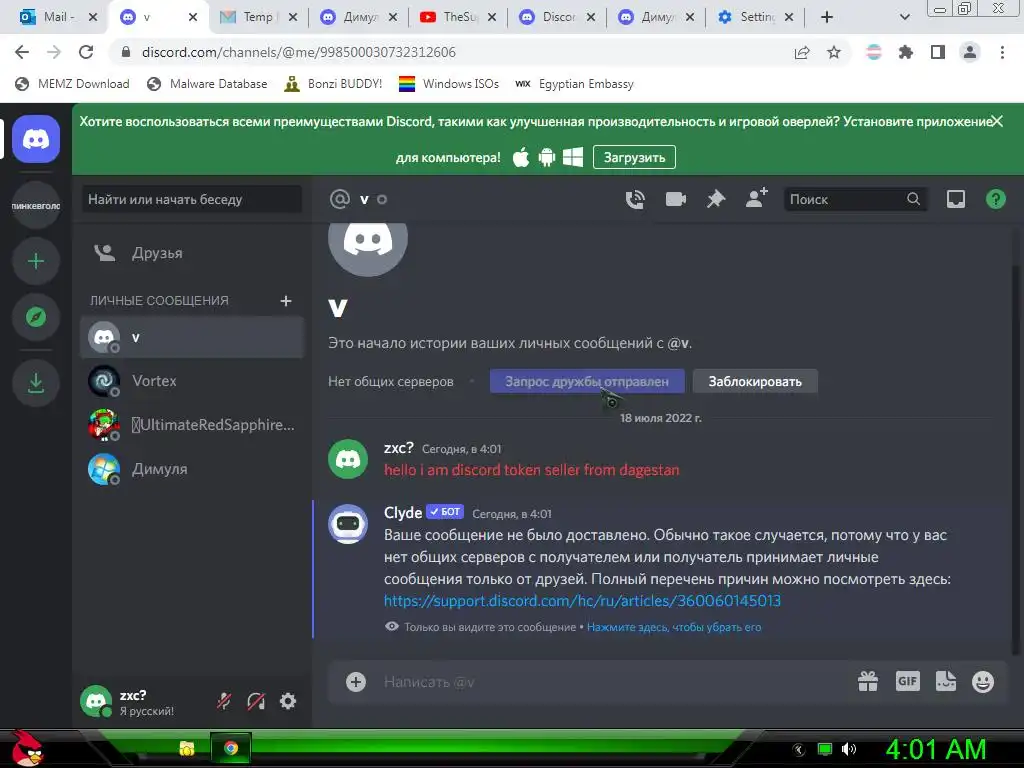Click the volume speaker tray icon
This screenshot has height=768, width=1024.
[849, 749]
